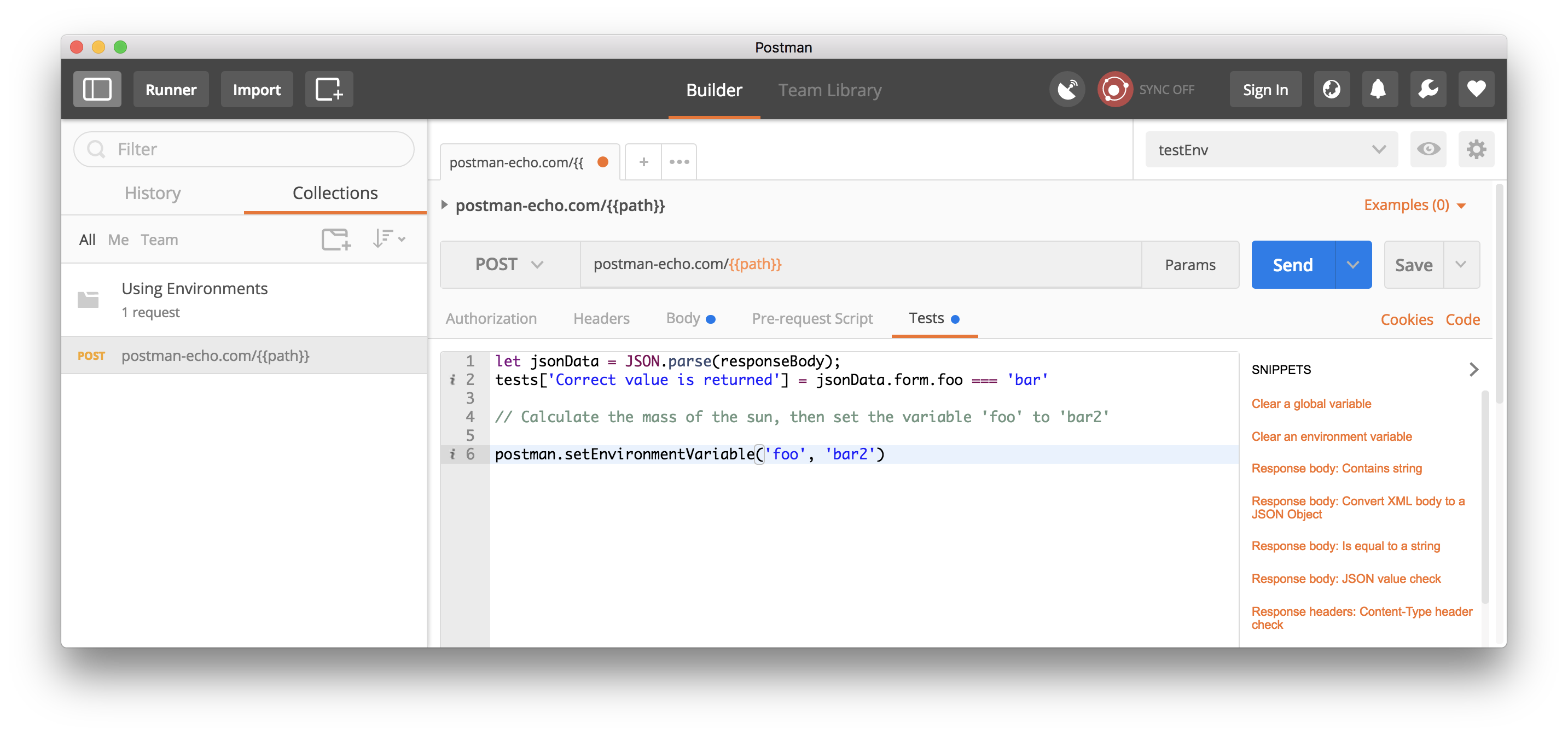Screen dimensions: 1568x735
Task: Open notifications bell
Action: (1379, 90)
